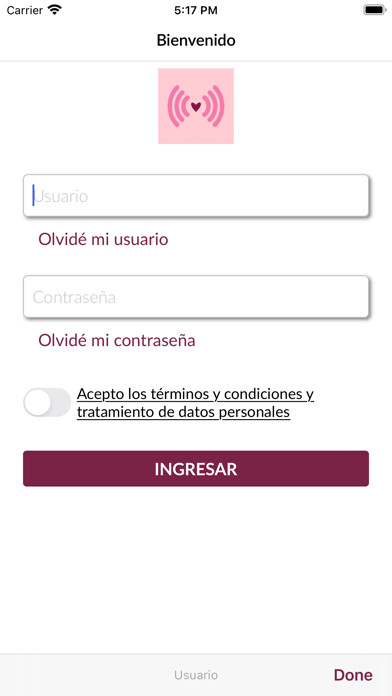Click the small heart in the logo center
The width and height of the screenshot is (392, 696).
tap(196, 107)
